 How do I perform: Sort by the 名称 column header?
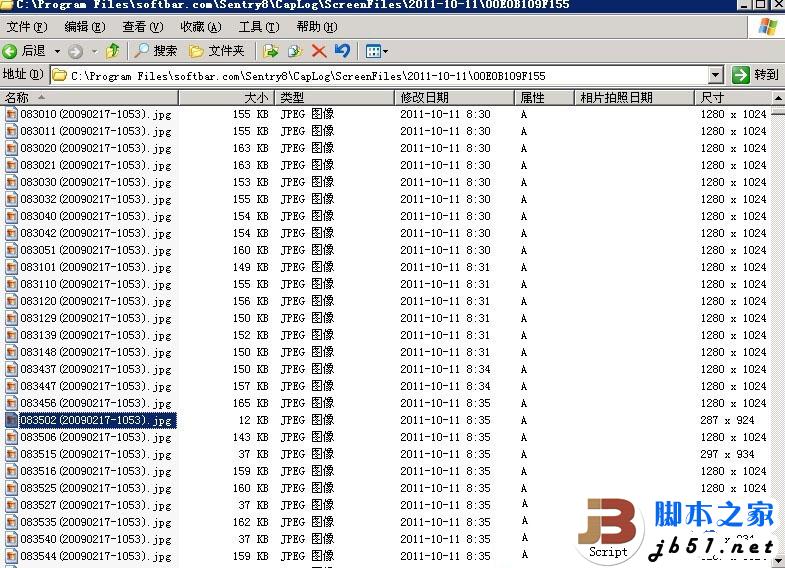[x=89, y=97]
